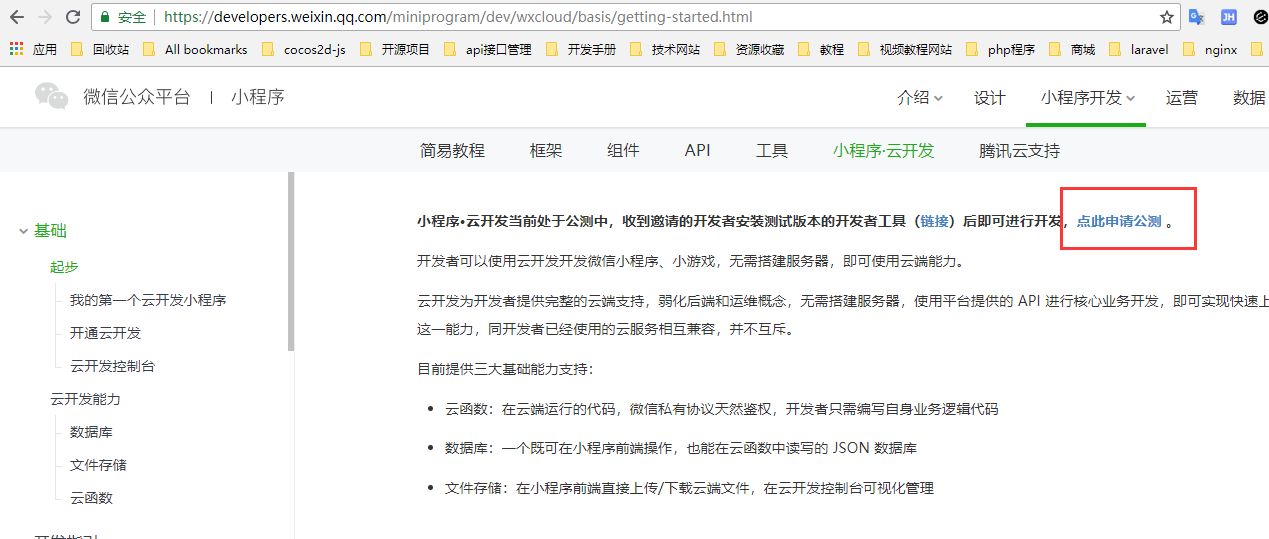Click the 小程序 header link
The height and width of the screenshot is (539, 1269).
[x=258, y=97]
